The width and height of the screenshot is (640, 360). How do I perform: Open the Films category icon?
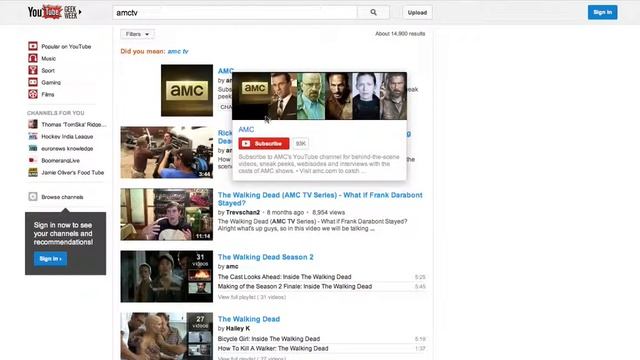click(33, 94)
